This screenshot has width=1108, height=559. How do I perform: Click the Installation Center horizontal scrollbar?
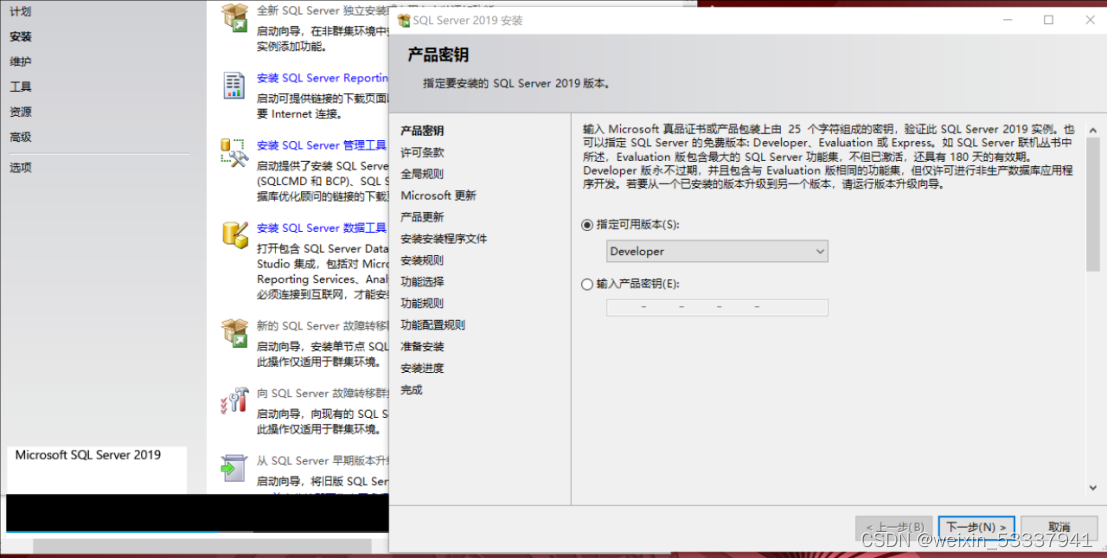click(202, 546)
